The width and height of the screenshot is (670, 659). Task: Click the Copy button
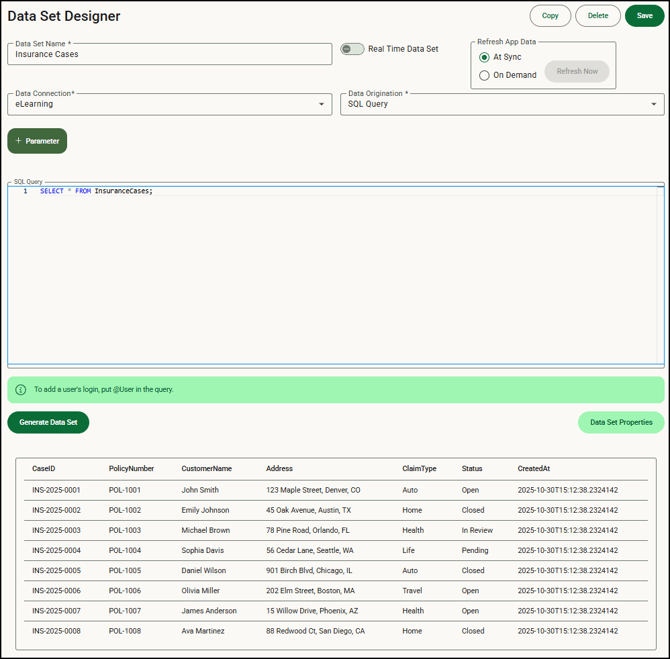coord(550,16)
